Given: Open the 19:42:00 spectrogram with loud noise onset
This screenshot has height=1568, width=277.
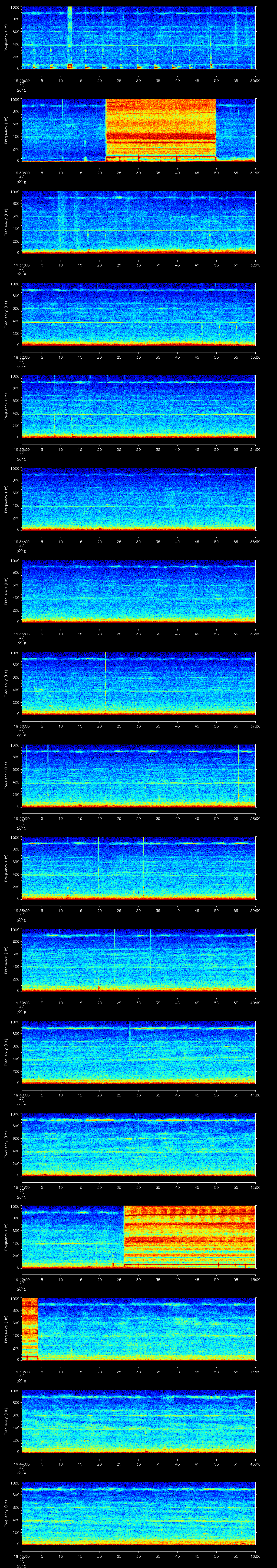Looking at the screenshot, I should [x=138, y=1237].
